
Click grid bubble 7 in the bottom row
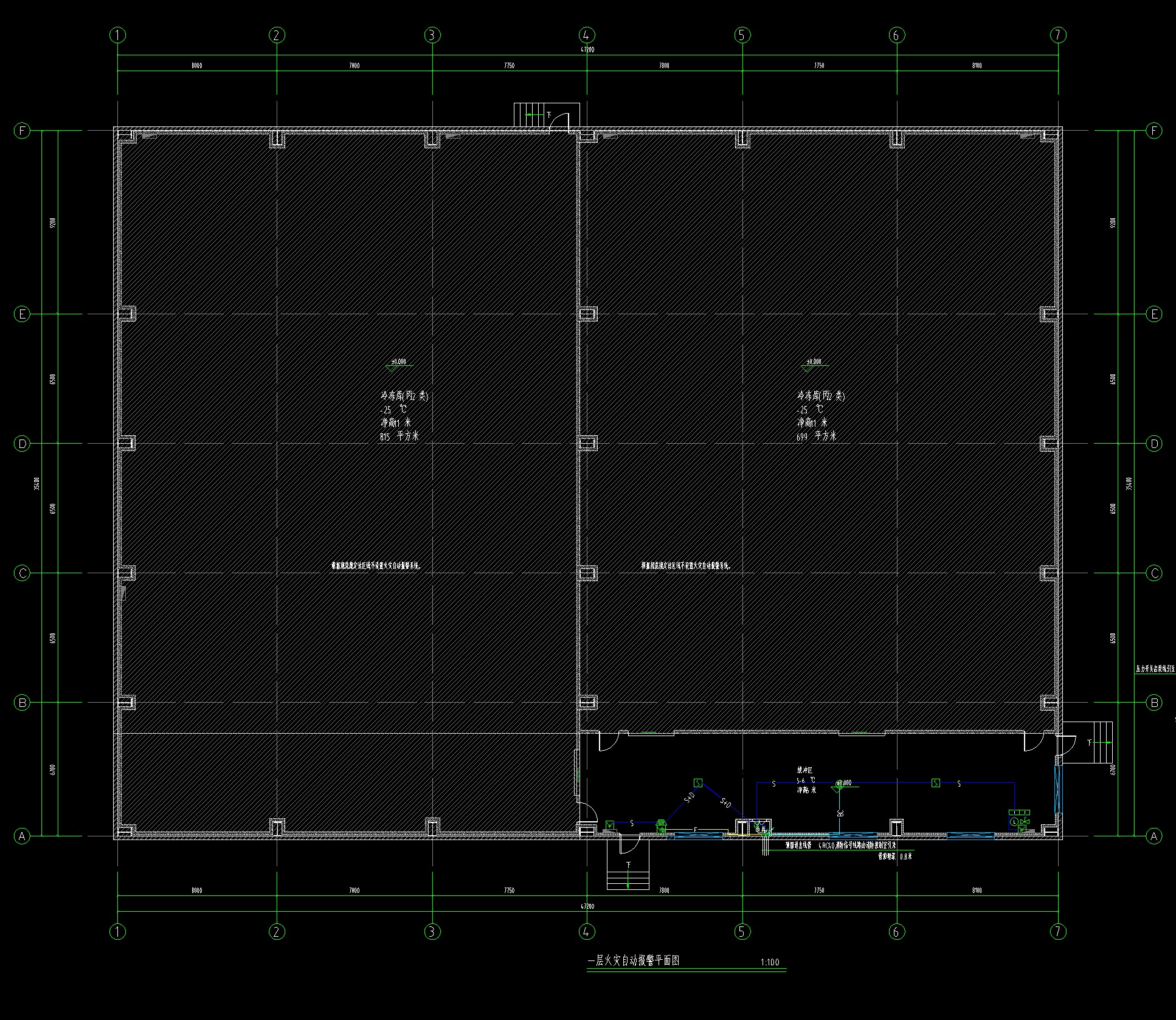click(x=1058, y=931)
